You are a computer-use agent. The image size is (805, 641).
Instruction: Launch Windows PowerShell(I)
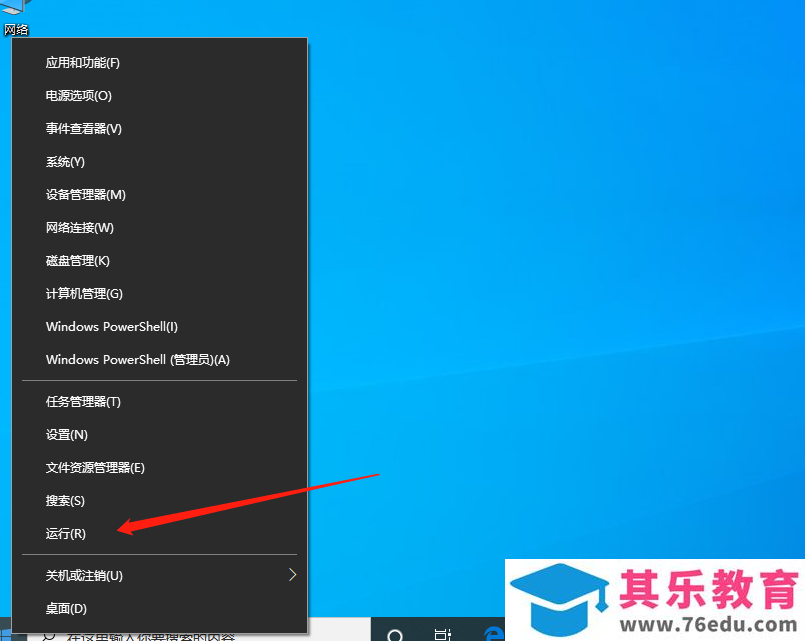click(x=160, y=326)
